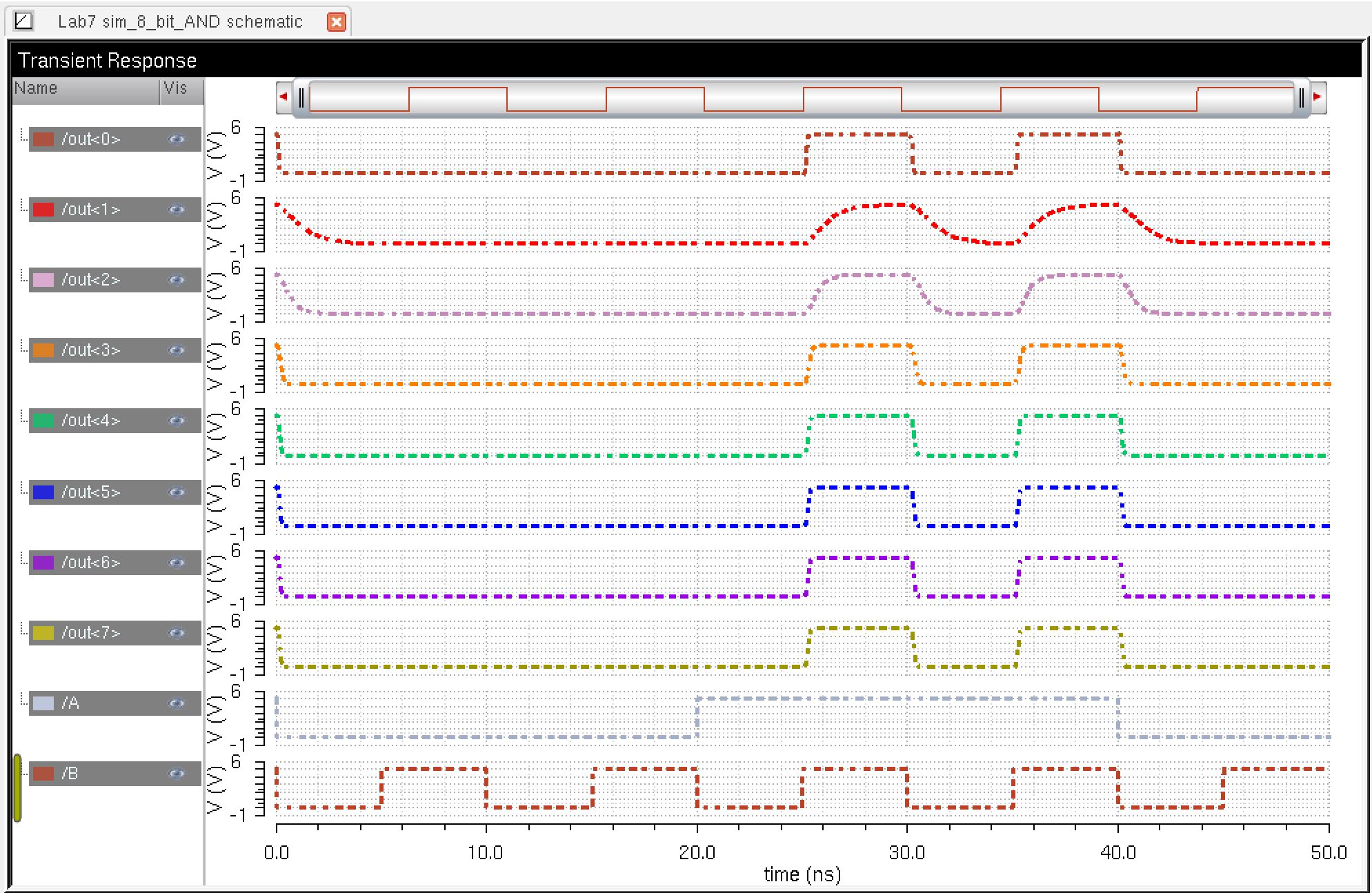Click the 10.0 tick label on time axis
The image size is (1372, 893).
coord(486,853)
